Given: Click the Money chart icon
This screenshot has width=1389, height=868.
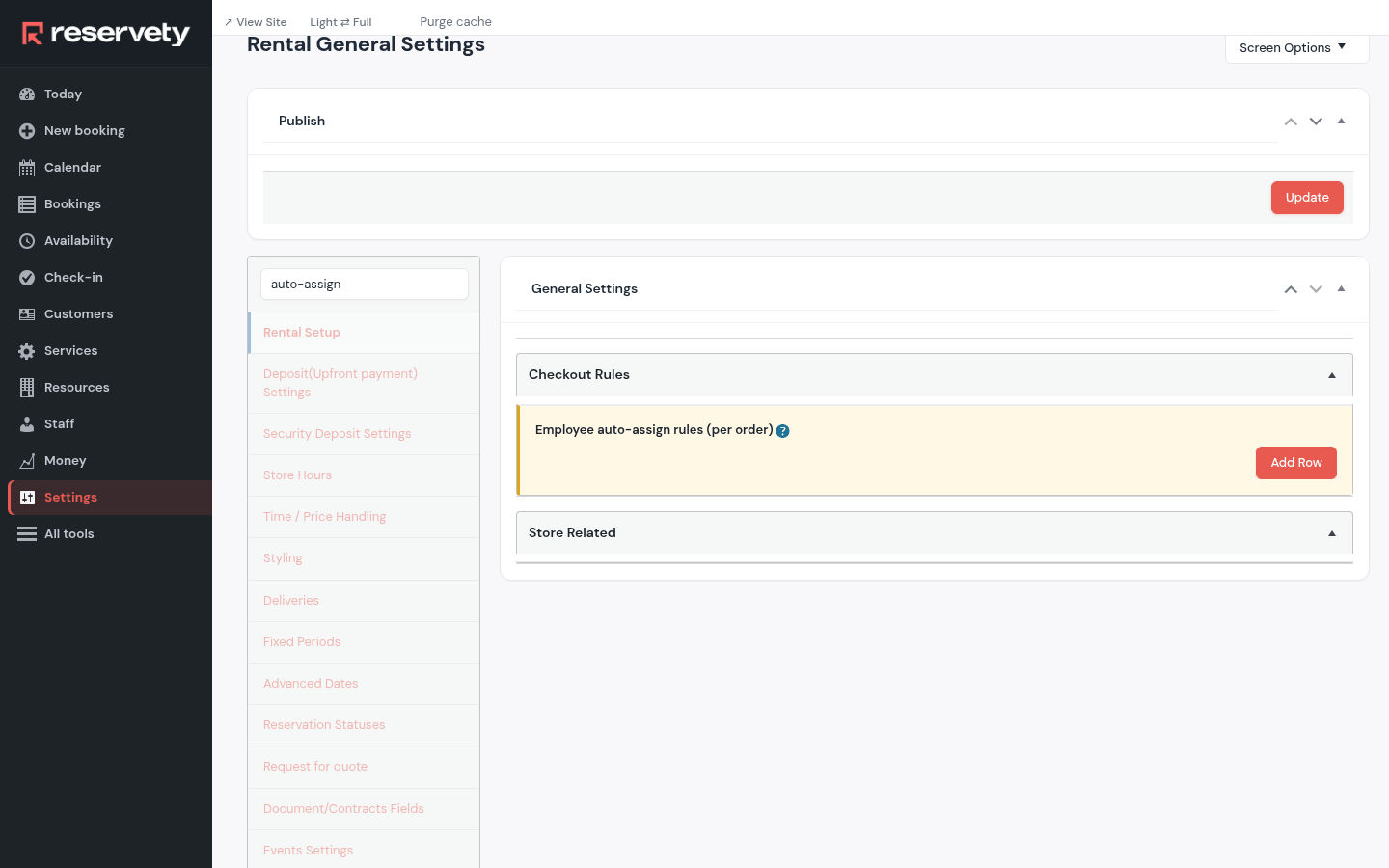Looking at the screenshot, I should [x=27, y=461].
